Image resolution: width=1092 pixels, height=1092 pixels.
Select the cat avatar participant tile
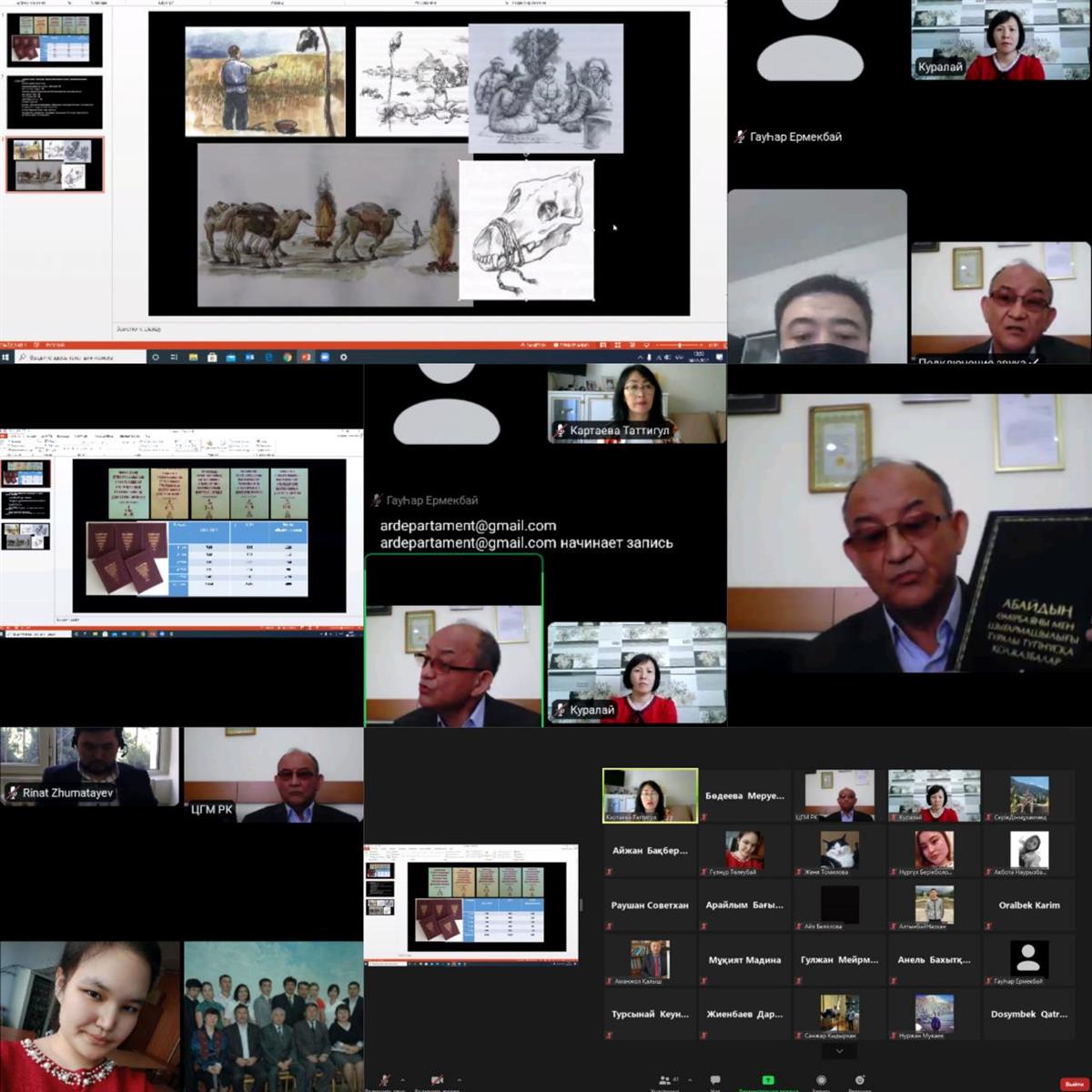[839, 851]
